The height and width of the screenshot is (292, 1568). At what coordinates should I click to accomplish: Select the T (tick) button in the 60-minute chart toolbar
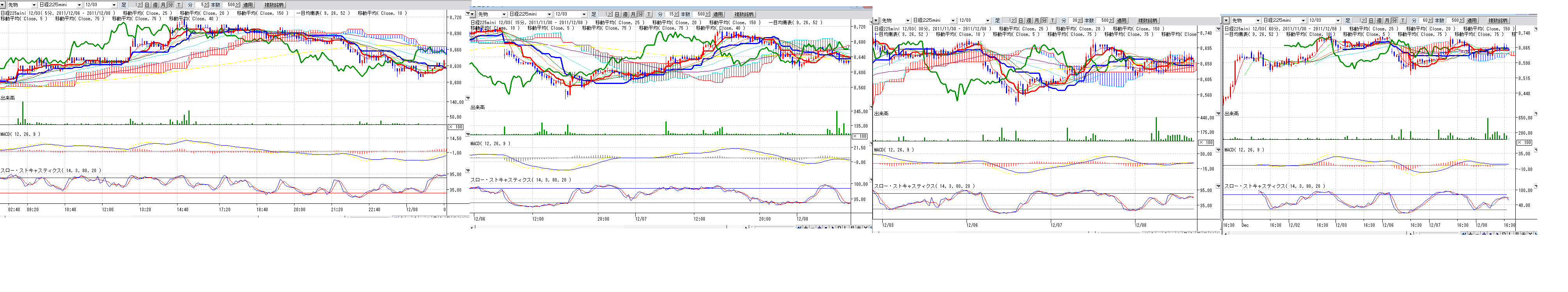pos(1403,21)
